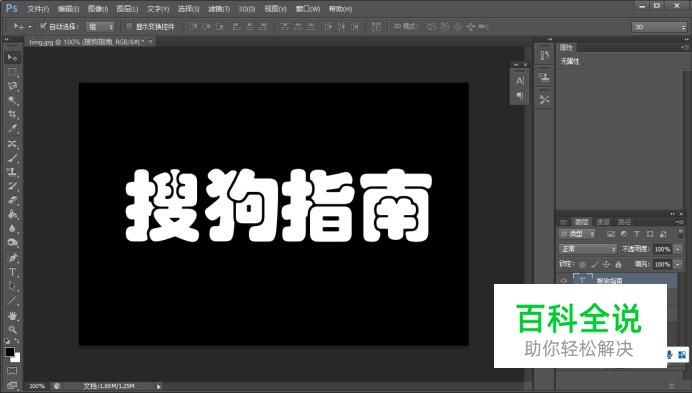Select the Zoom tool
This screenshot has height=393, width=692.
[x=12, y=329]
